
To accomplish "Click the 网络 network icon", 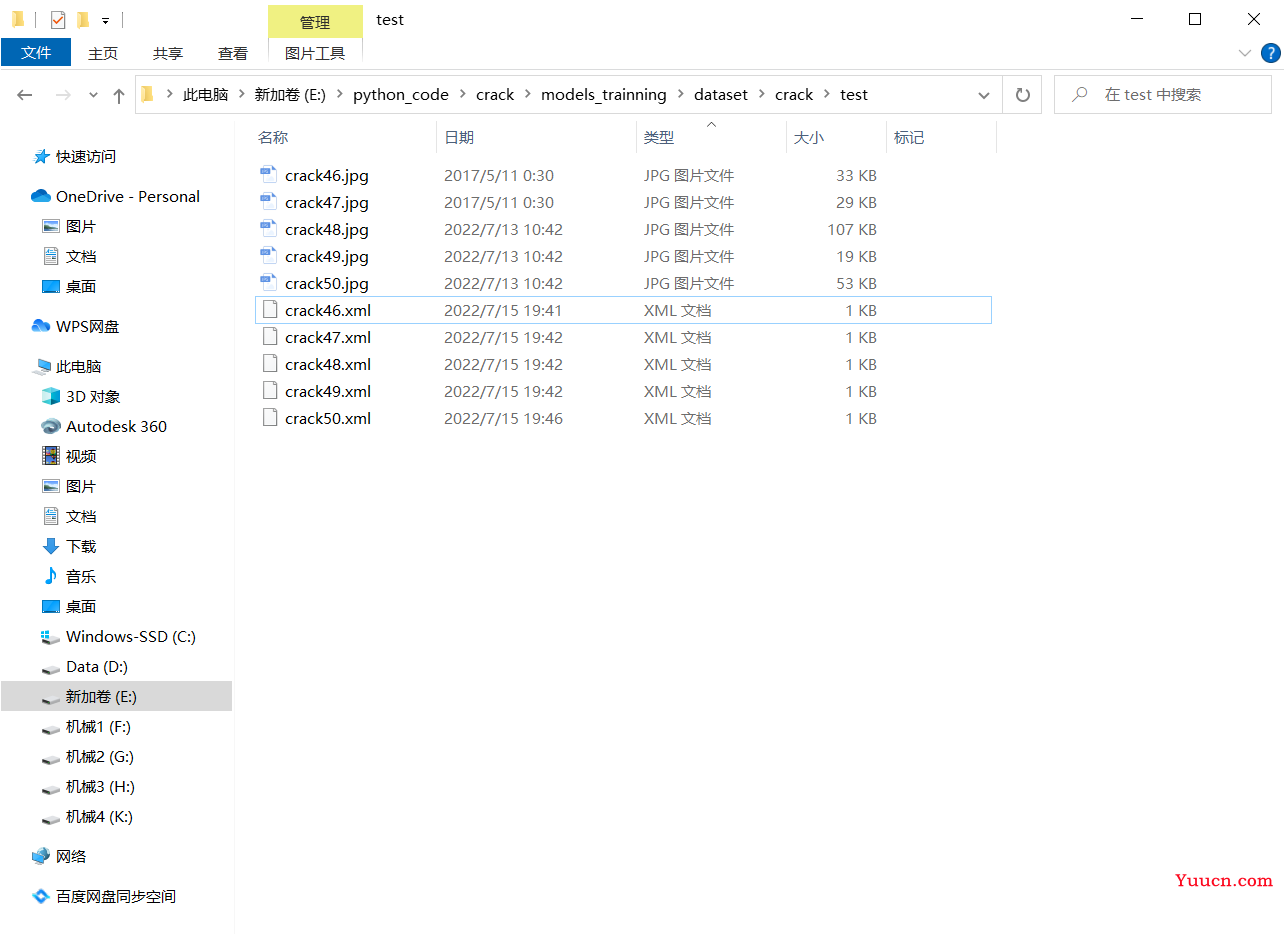I will 41,856.
